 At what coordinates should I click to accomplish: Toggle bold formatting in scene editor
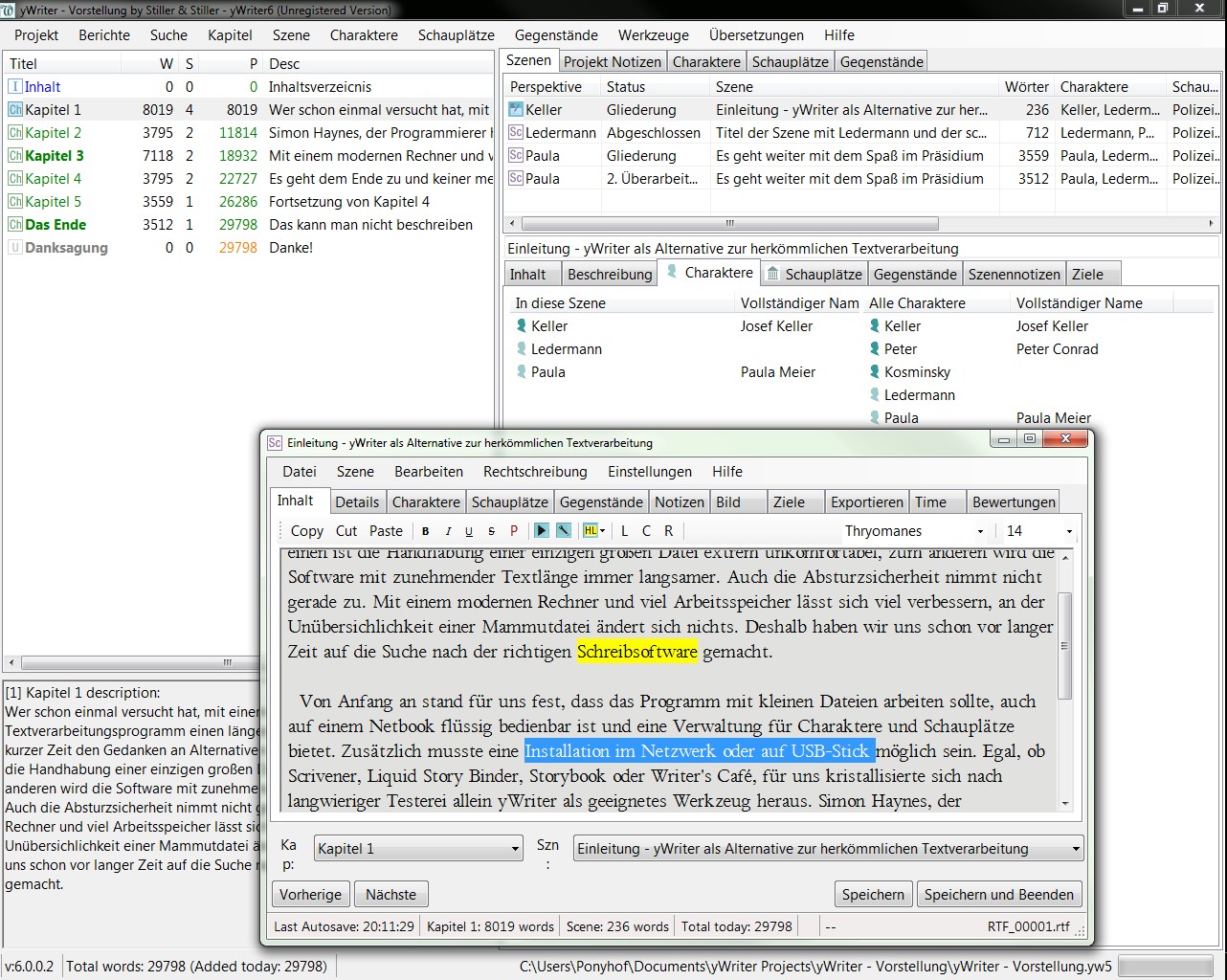click(x=425, y=531)
